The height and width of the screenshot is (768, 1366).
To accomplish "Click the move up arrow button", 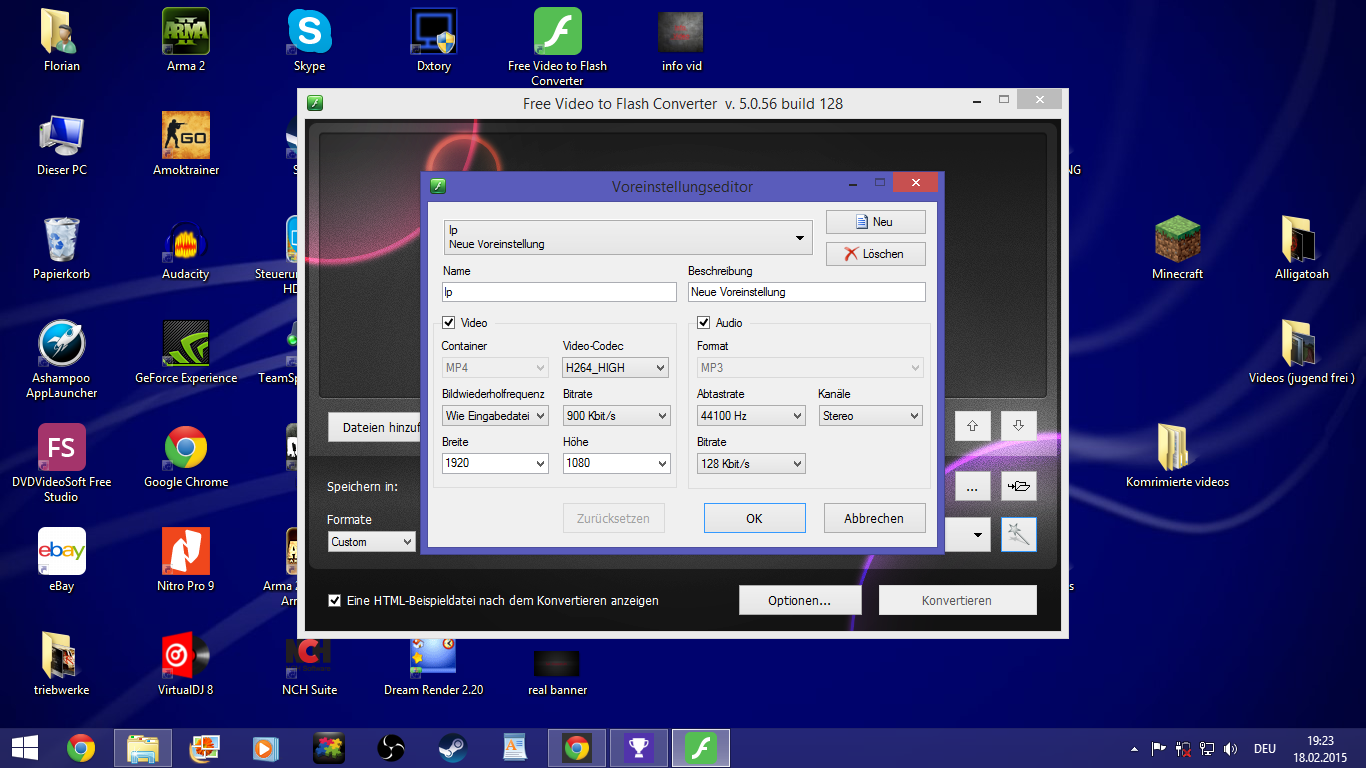I will point(972,425).
